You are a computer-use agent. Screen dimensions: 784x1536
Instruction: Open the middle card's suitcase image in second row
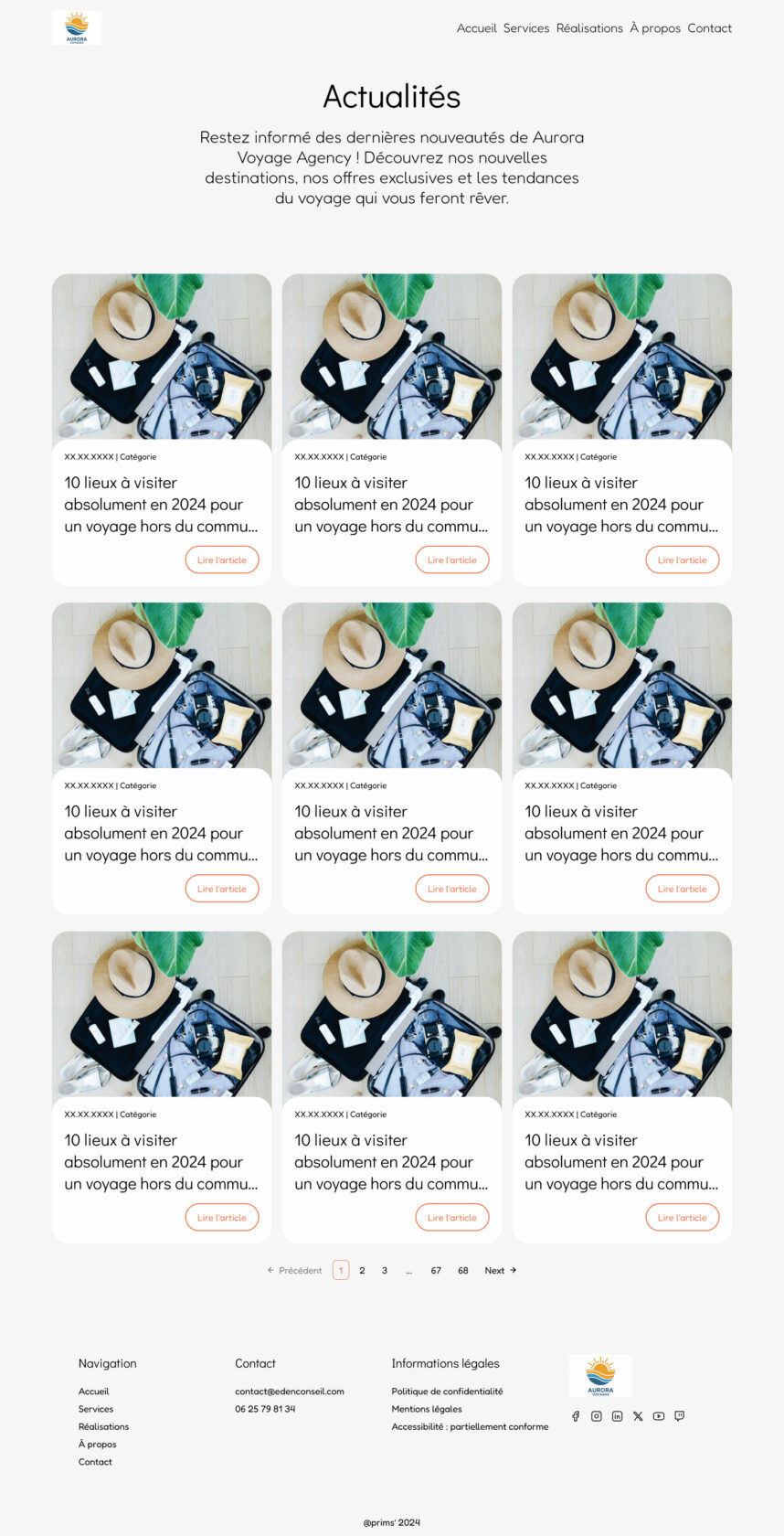tap(392, 686)
